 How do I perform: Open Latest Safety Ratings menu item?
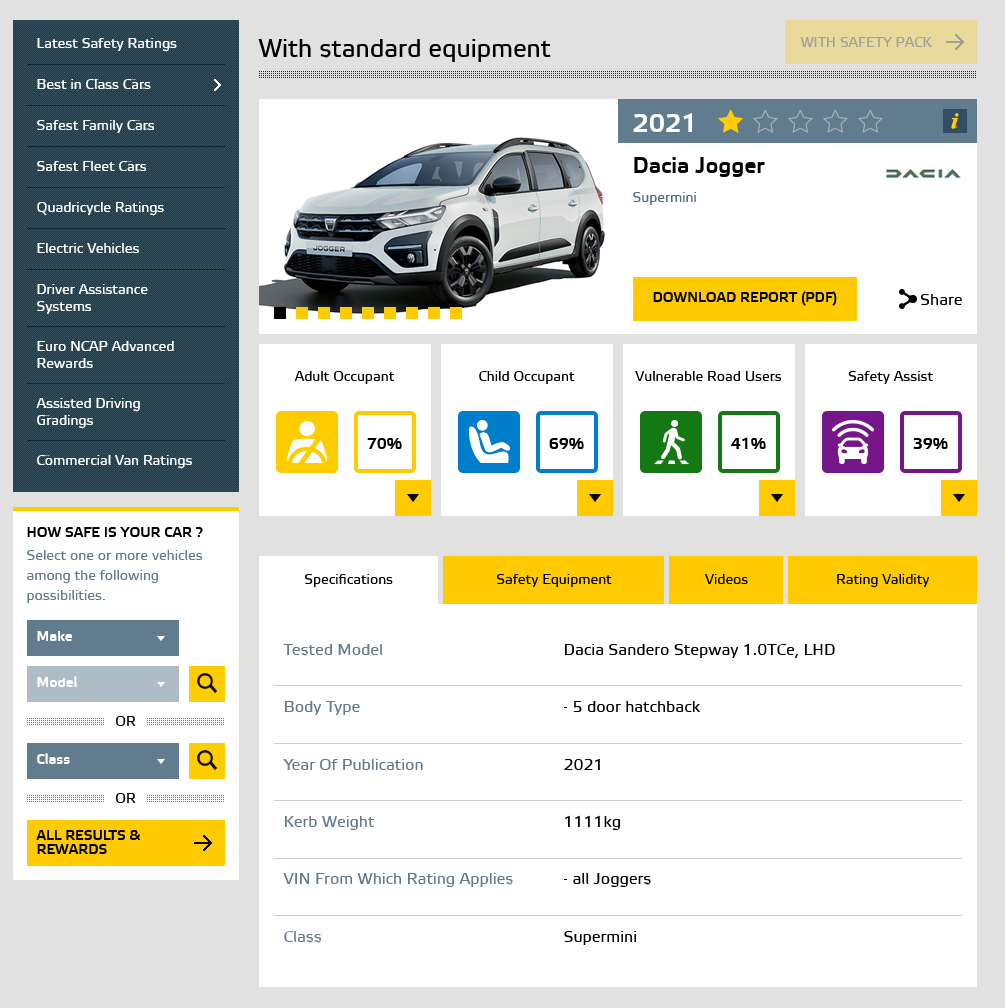pyautogui.click(x=126, y=43)
